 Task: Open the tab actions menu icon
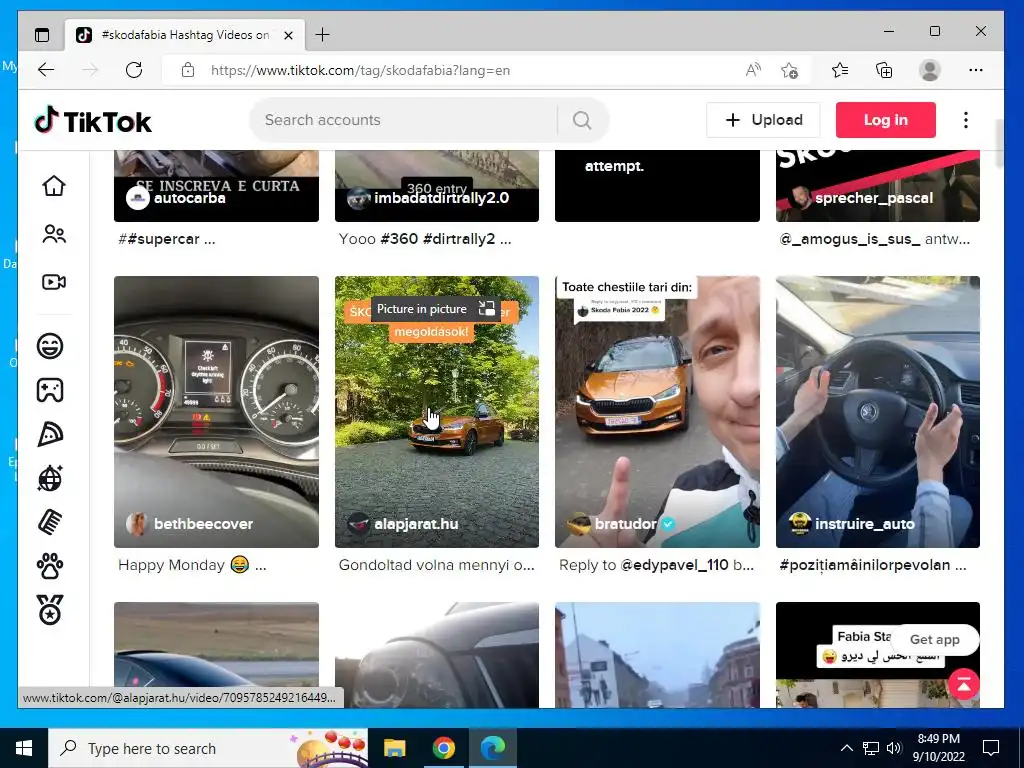point(42,35)
